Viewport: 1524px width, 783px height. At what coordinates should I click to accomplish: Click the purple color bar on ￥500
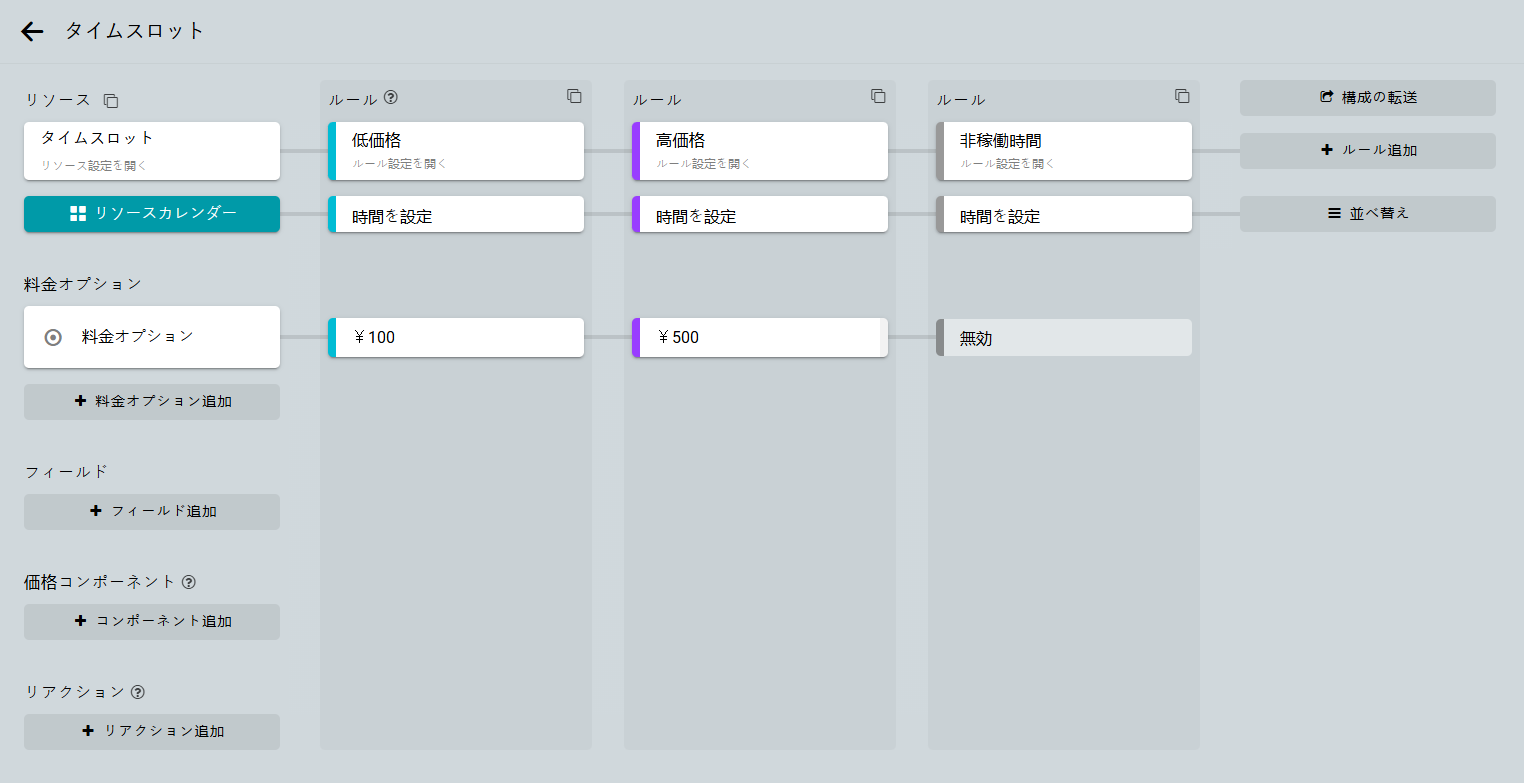tap(636, 338)
